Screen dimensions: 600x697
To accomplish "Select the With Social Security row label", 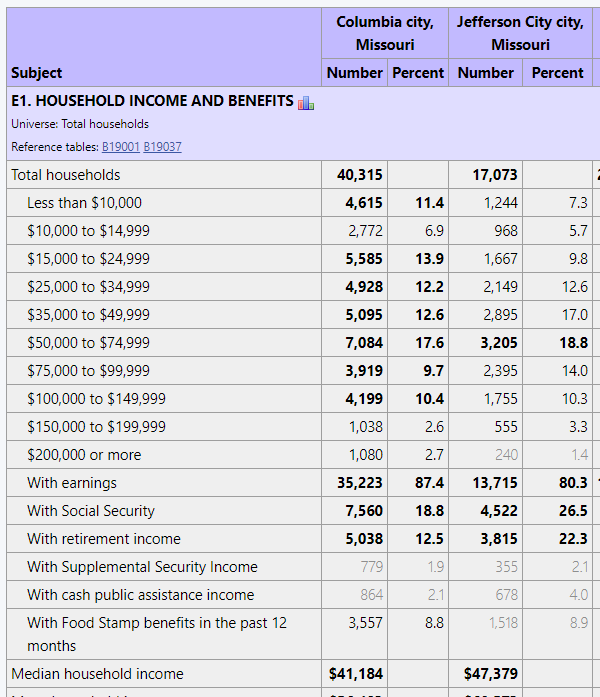I will pyautogui.click(x=91, y=511).
